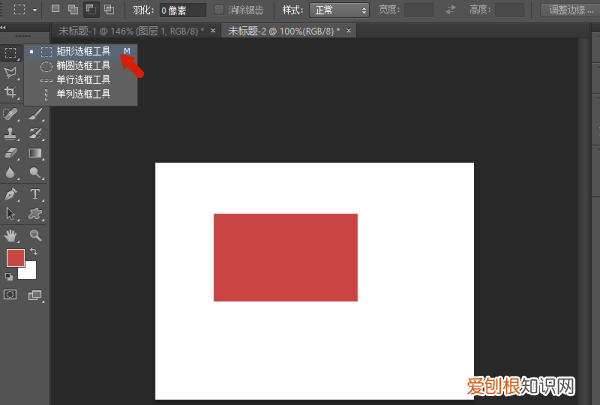Screen dimensions: 600x405
Task: Select the Polygonal Lasso tool
Action: (11, 73)
